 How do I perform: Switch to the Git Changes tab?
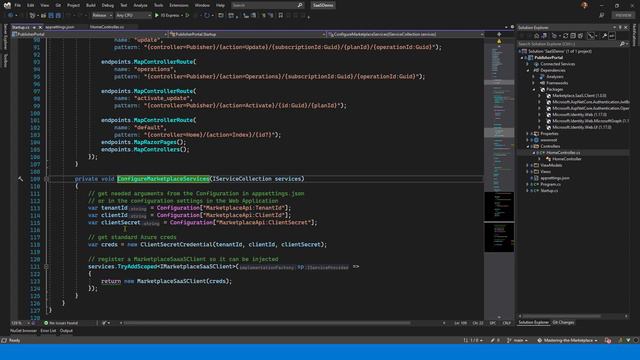point(563,322)
